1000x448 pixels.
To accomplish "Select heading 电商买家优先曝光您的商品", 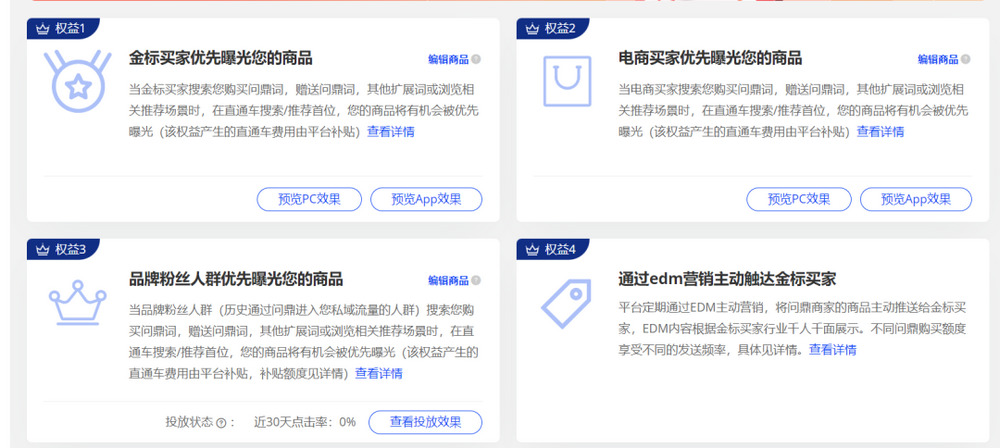I will tap(710, 58).
